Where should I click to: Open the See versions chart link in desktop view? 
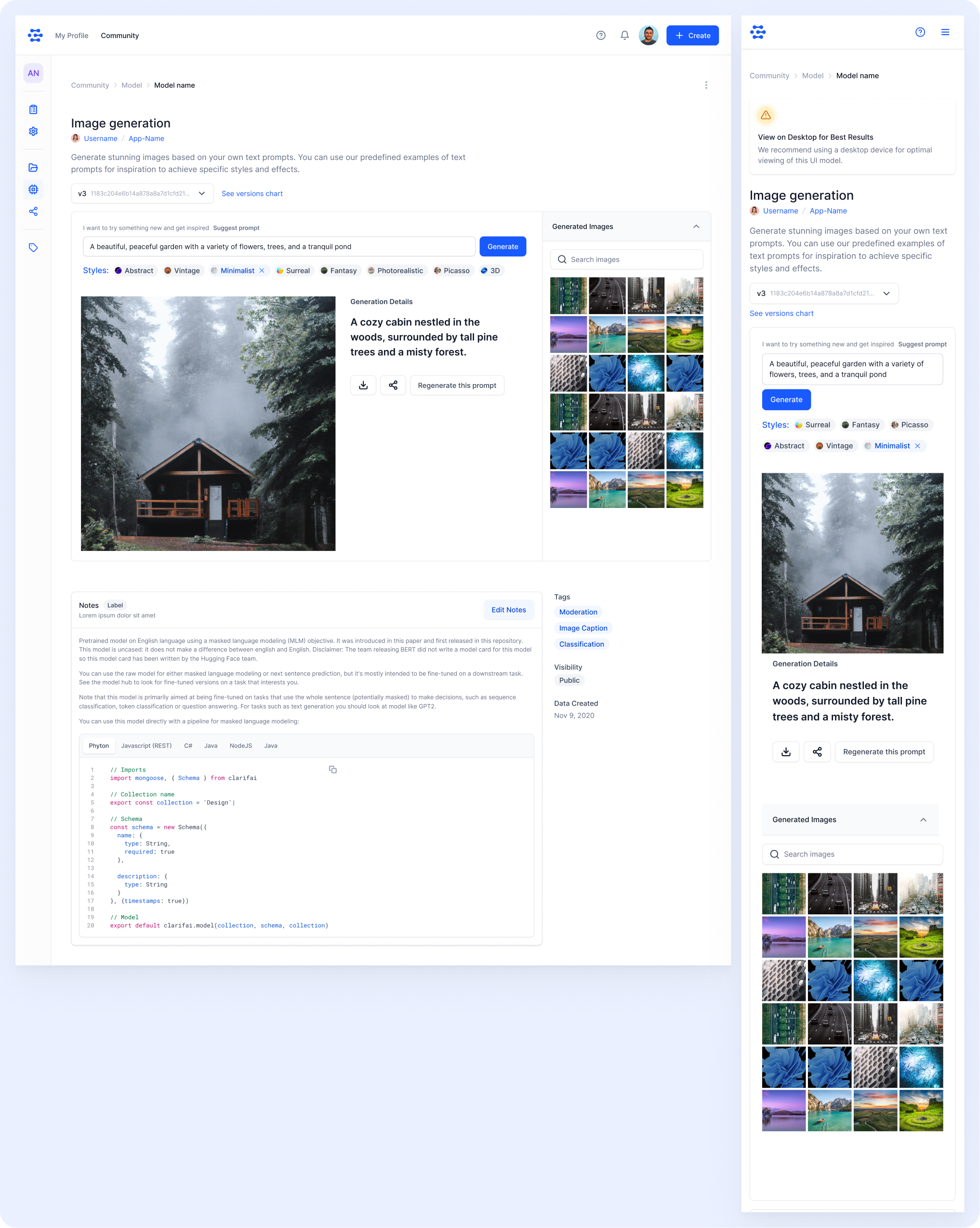[x=252, y=194]
